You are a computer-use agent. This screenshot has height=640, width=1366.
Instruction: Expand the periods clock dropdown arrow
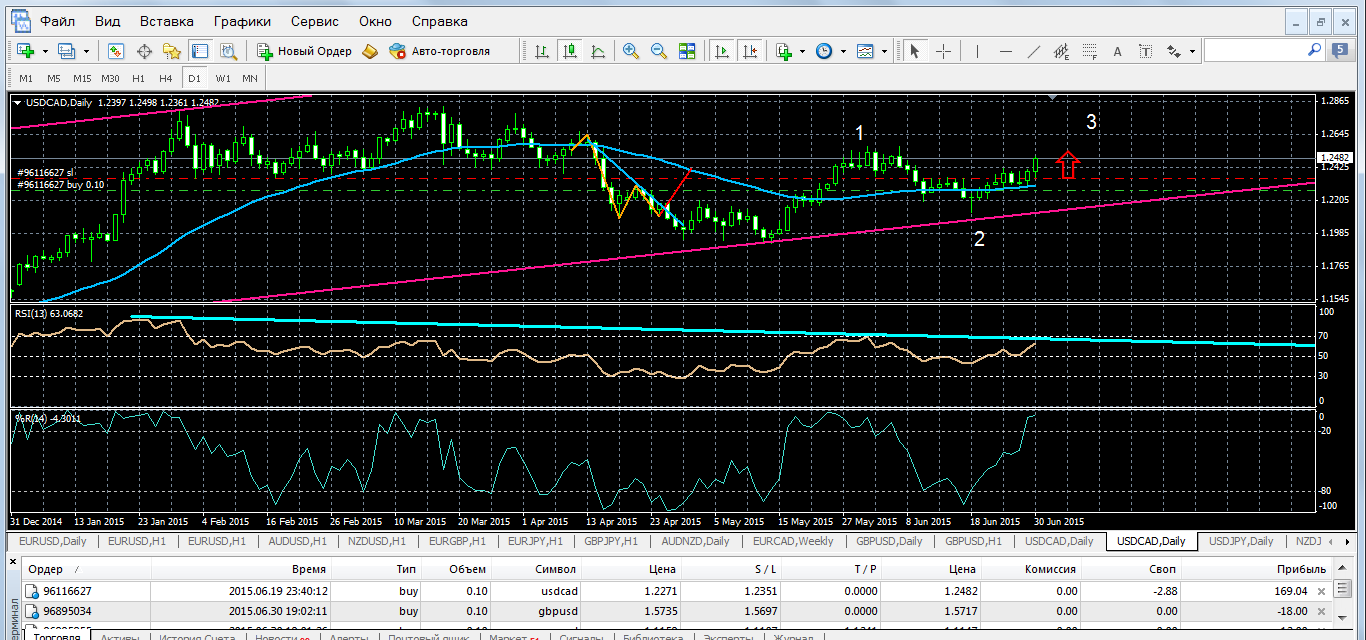pos(843,51)
